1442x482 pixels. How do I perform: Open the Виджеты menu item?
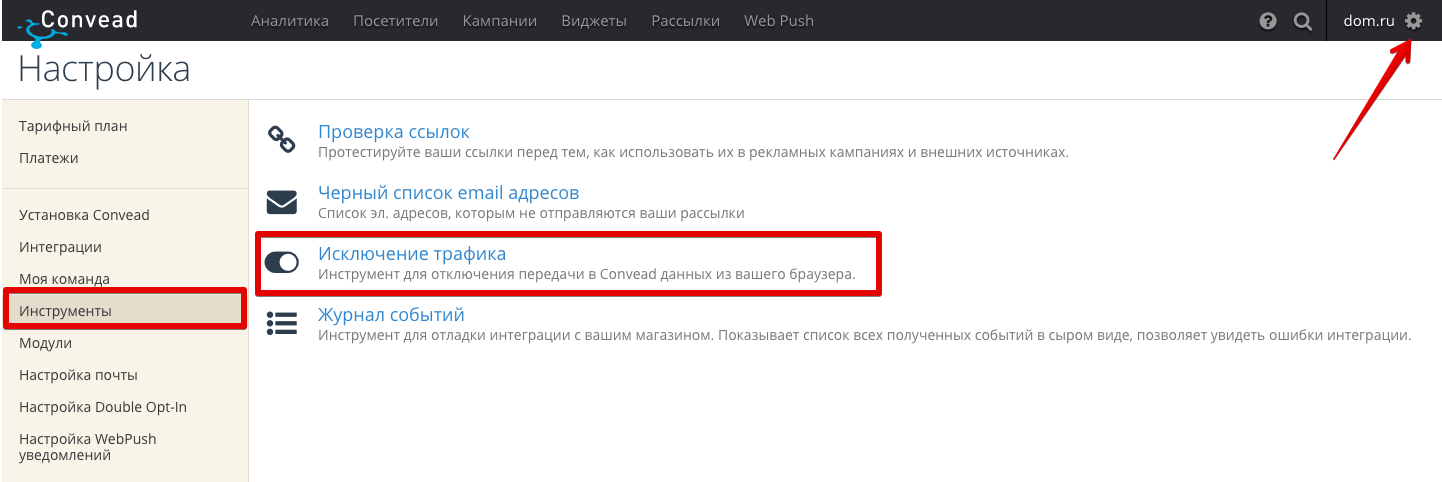click(x=594, y=21)
